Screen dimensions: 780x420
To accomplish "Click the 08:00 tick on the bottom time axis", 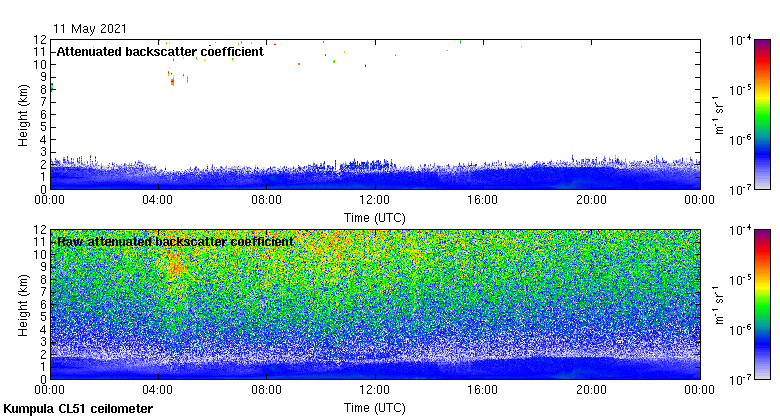I will click(x=267, y=392).
